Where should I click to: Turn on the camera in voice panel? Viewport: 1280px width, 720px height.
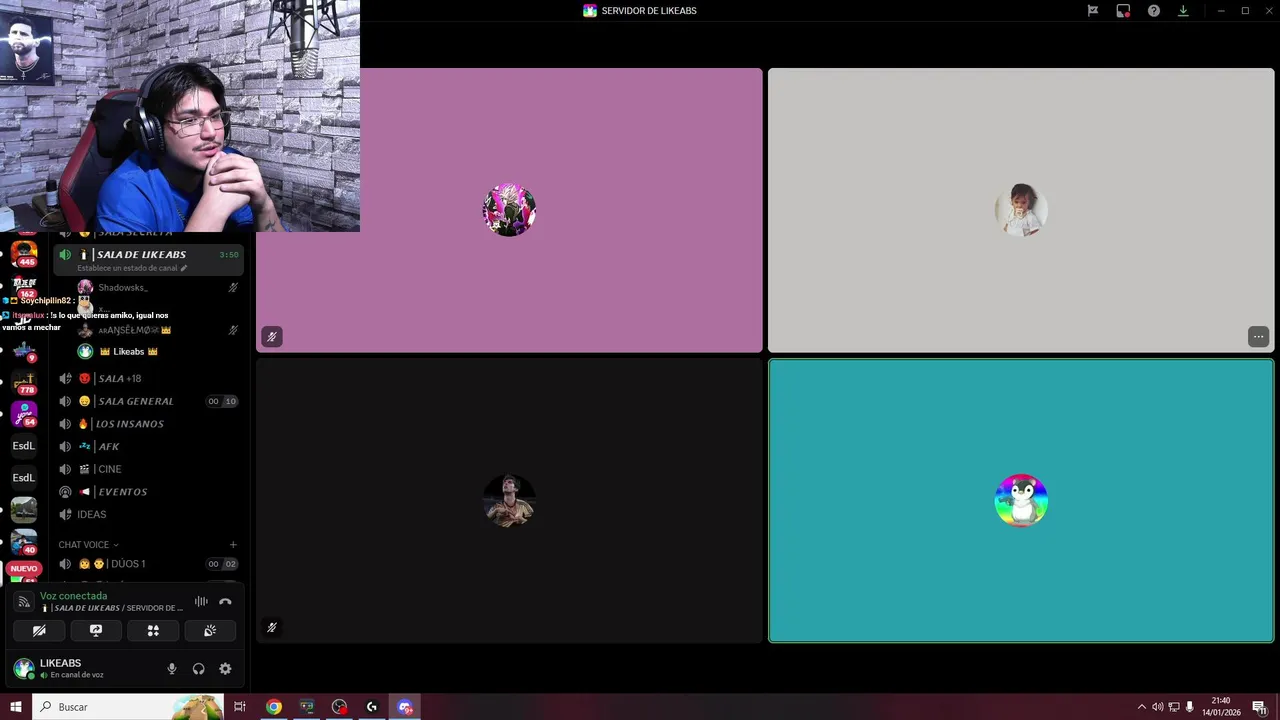[x=39, y=631]
